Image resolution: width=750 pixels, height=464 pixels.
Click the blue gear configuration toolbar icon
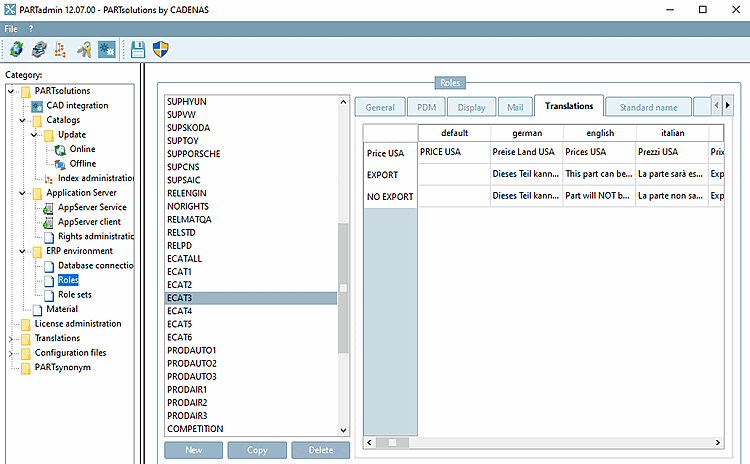pos(107,49)
